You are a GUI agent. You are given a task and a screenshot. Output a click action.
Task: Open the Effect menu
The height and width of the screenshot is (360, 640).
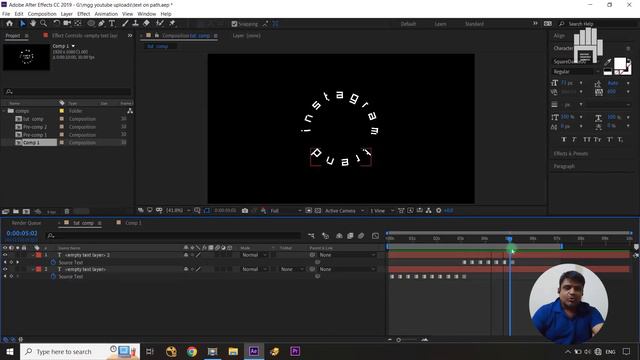tap(83, 14)
